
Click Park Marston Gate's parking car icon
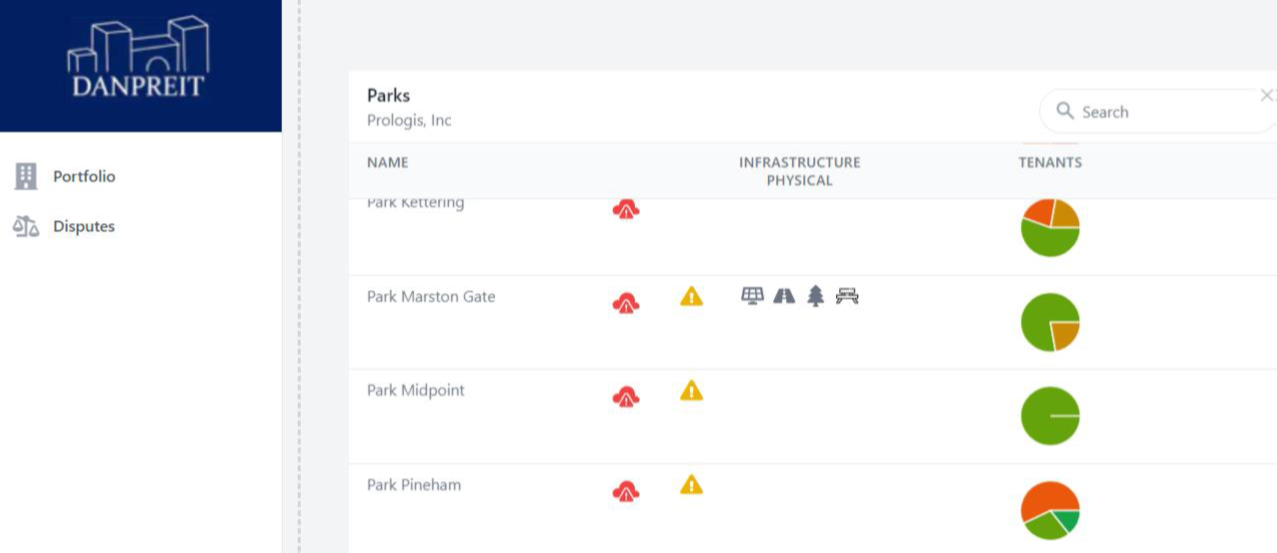pyautogui.click(x=848, y=295)
